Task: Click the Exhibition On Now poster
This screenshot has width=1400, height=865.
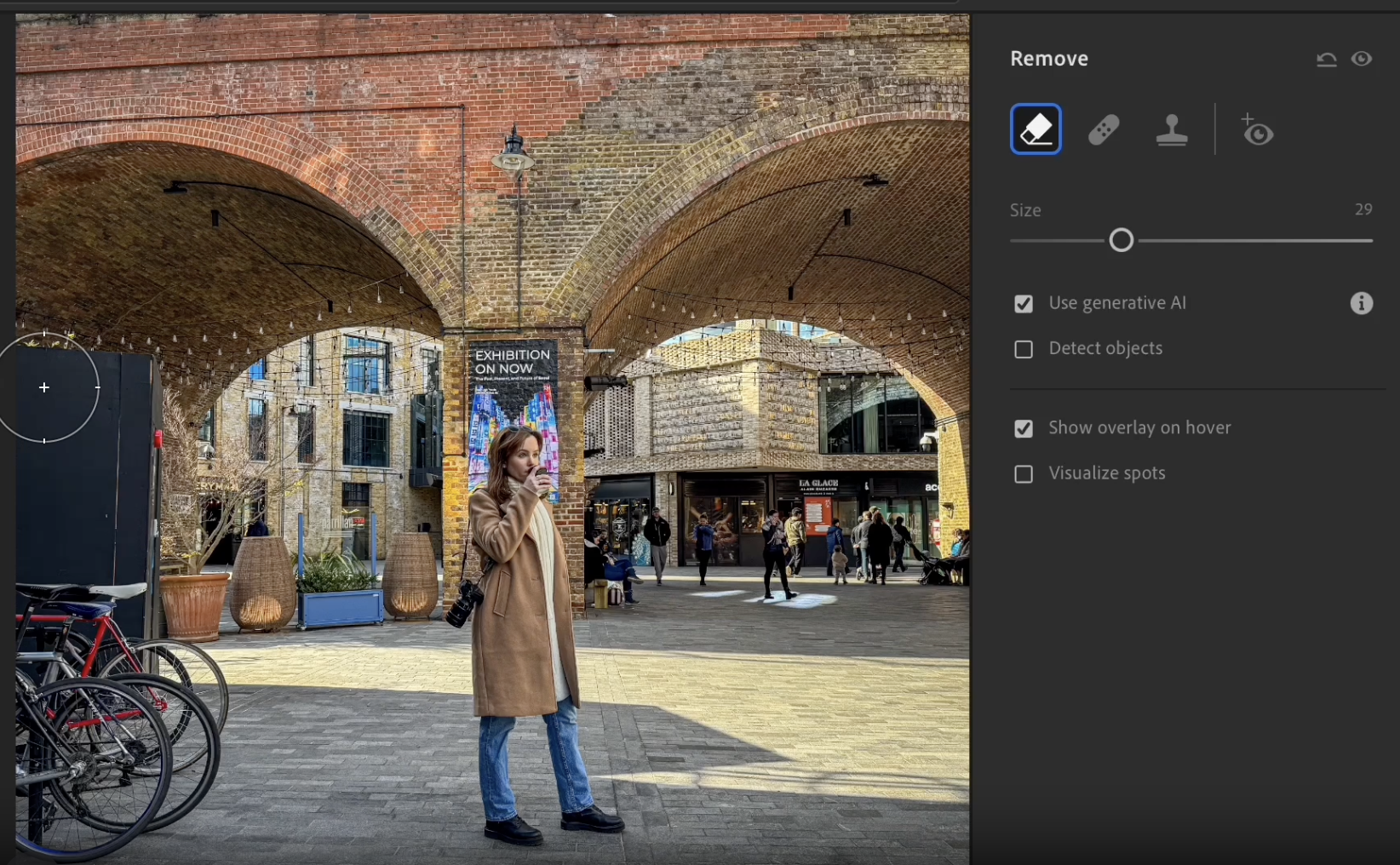Action: [x=513, y=400]
